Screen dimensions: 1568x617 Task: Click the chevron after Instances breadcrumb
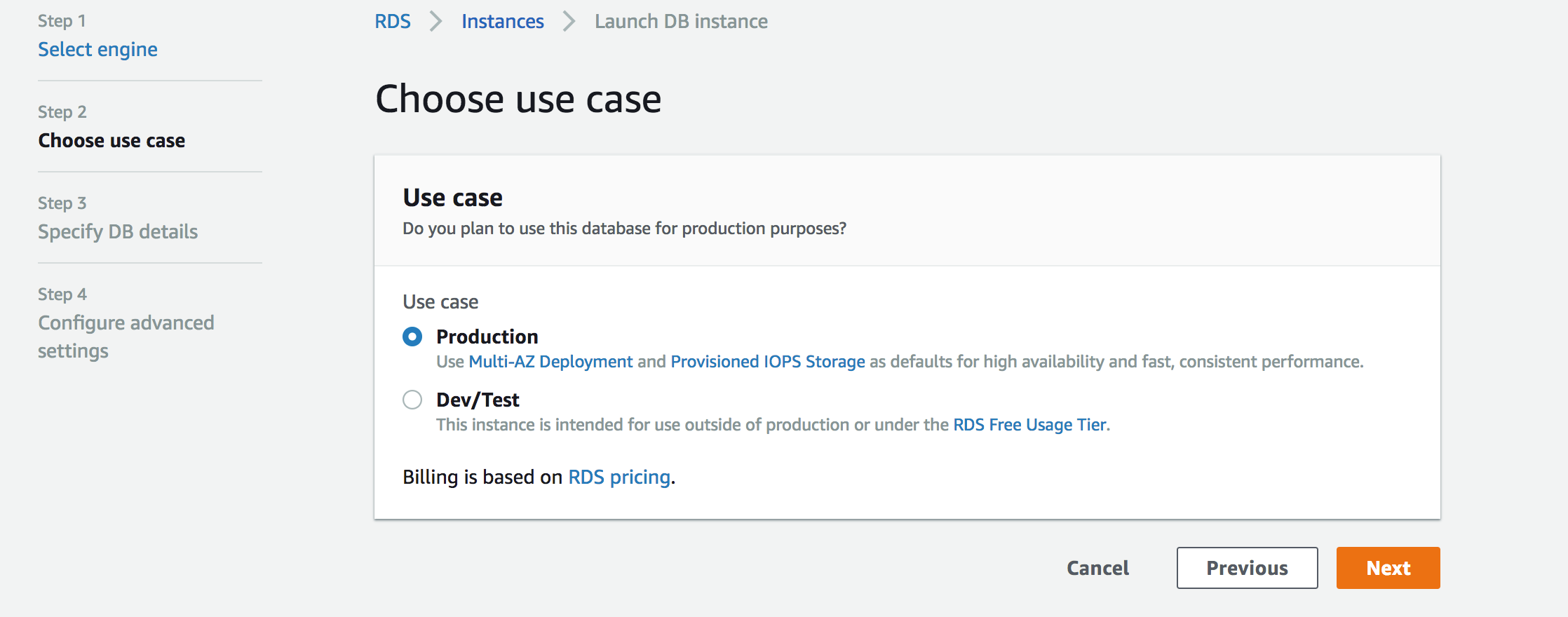click(569, 22)
